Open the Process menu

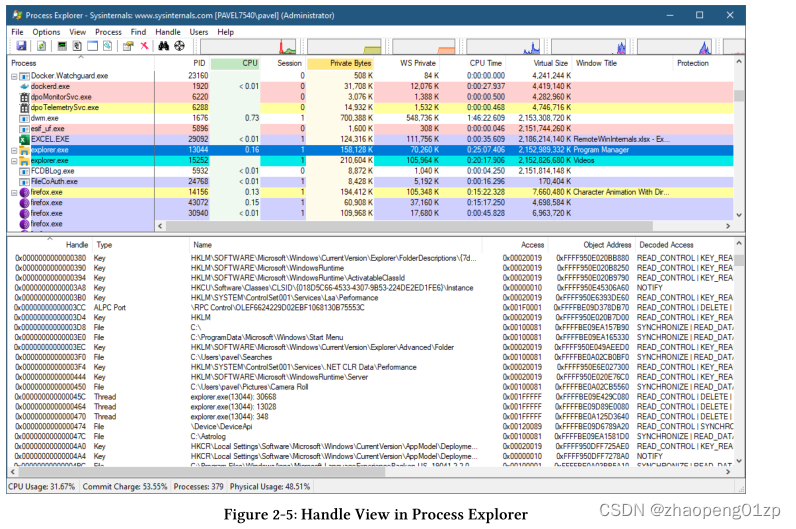[x=108, y=32]
